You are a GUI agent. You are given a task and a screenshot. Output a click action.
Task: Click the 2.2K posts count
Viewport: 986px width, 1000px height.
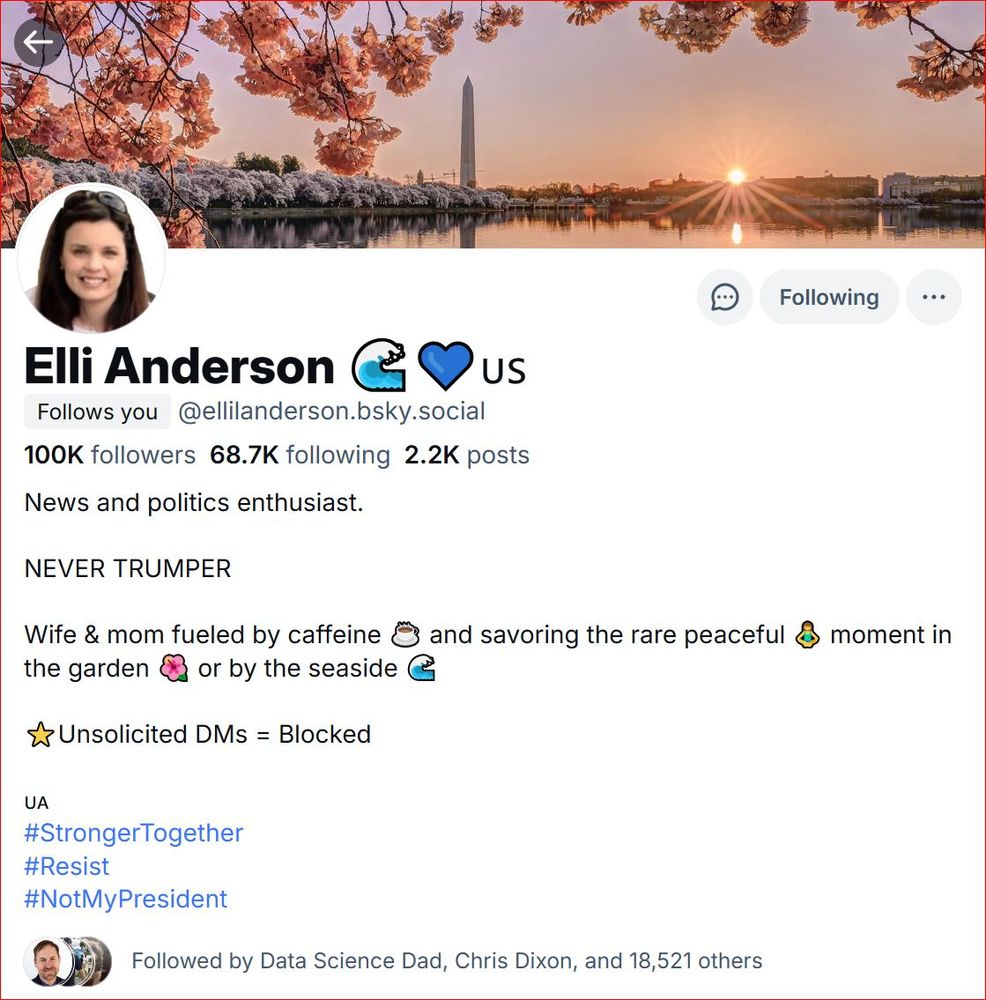tap(467, 455)
